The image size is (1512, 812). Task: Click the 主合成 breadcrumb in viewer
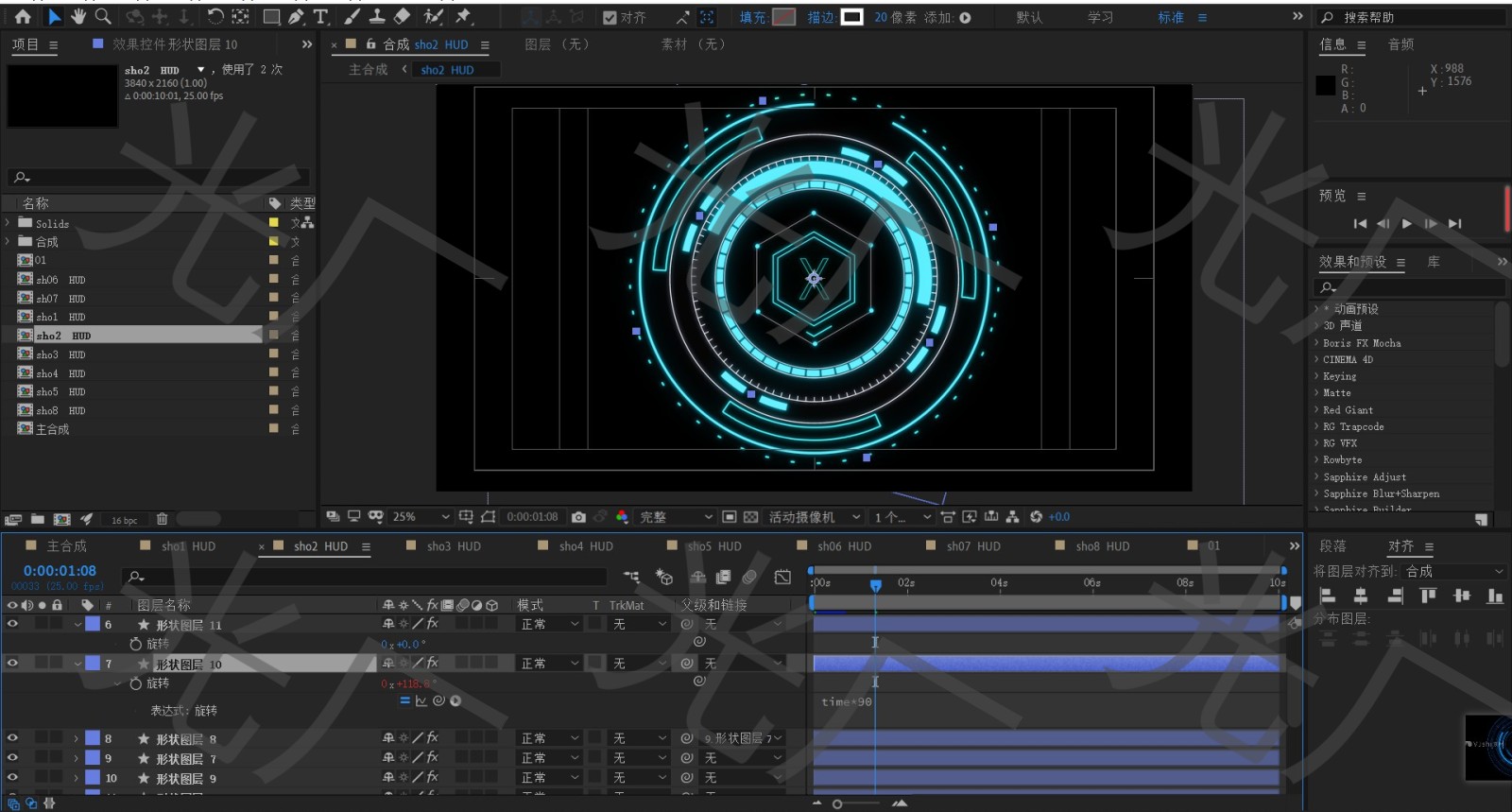click(x=368, y=70)
